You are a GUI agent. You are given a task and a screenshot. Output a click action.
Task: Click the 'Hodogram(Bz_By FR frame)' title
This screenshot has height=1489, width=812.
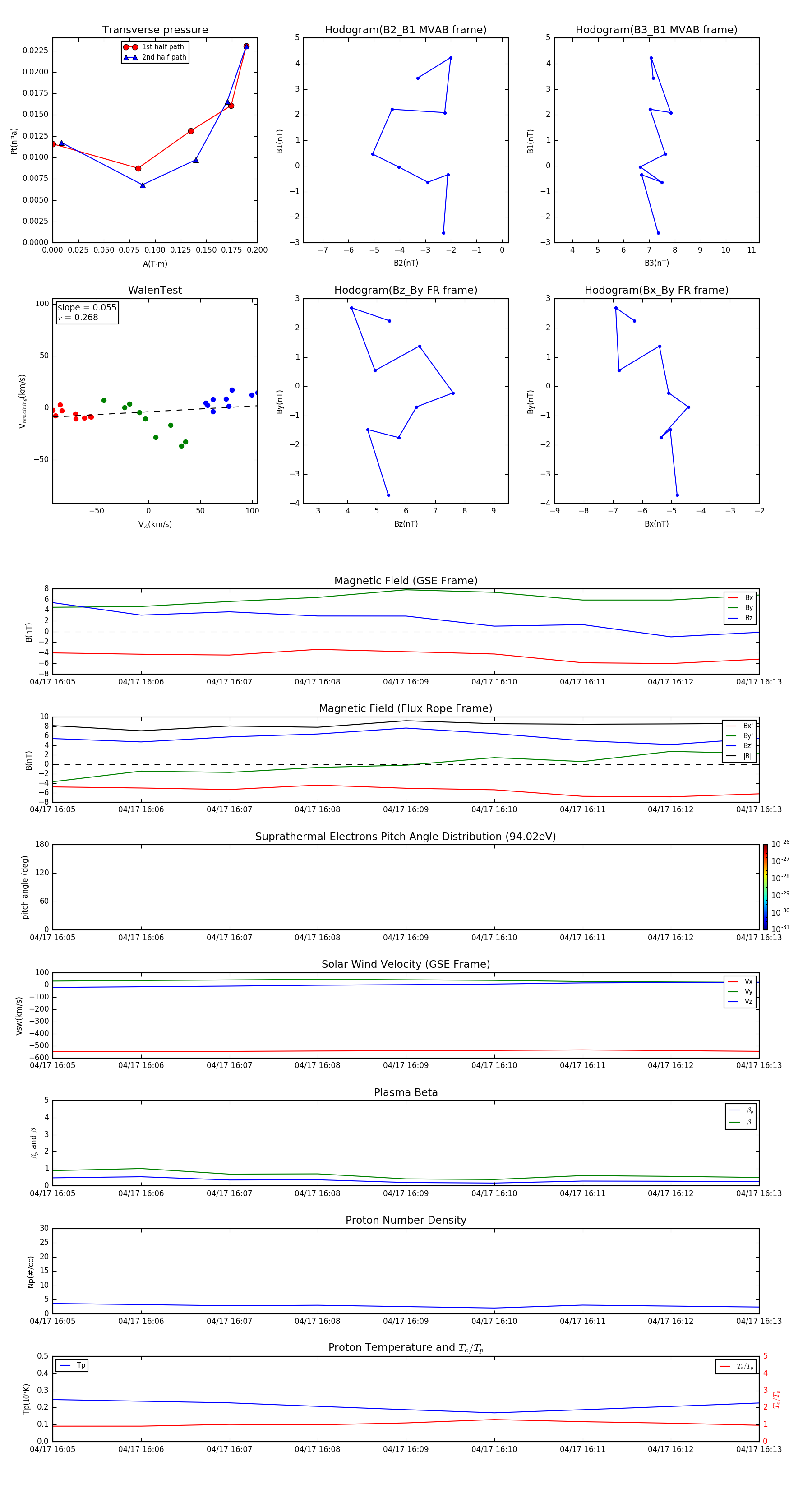tap(406, 290)
